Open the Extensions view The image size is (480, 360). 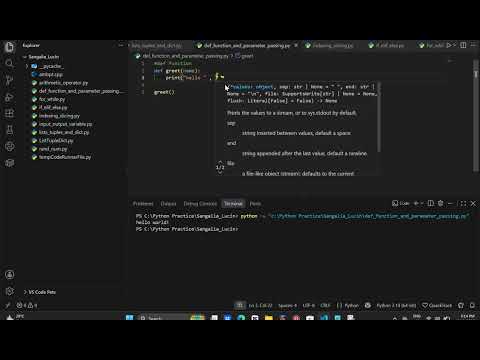(x=9, y=113)
